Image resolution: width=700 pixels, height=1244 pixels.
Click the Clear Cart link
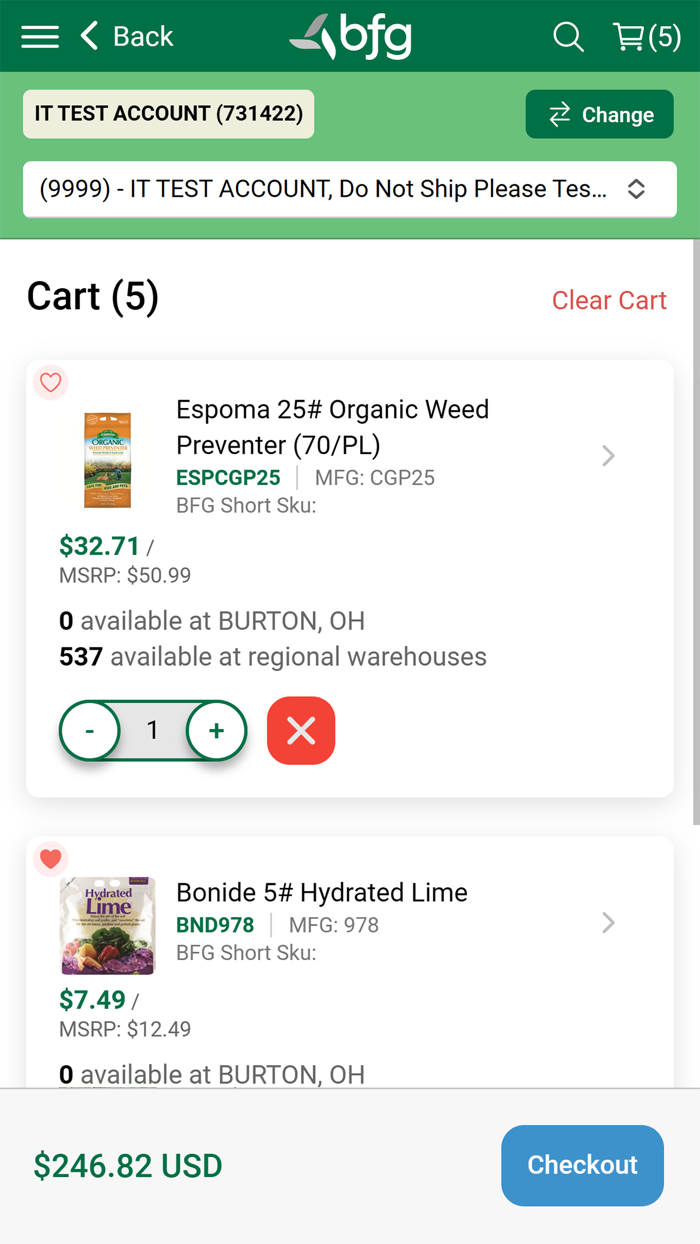(609, 300)
